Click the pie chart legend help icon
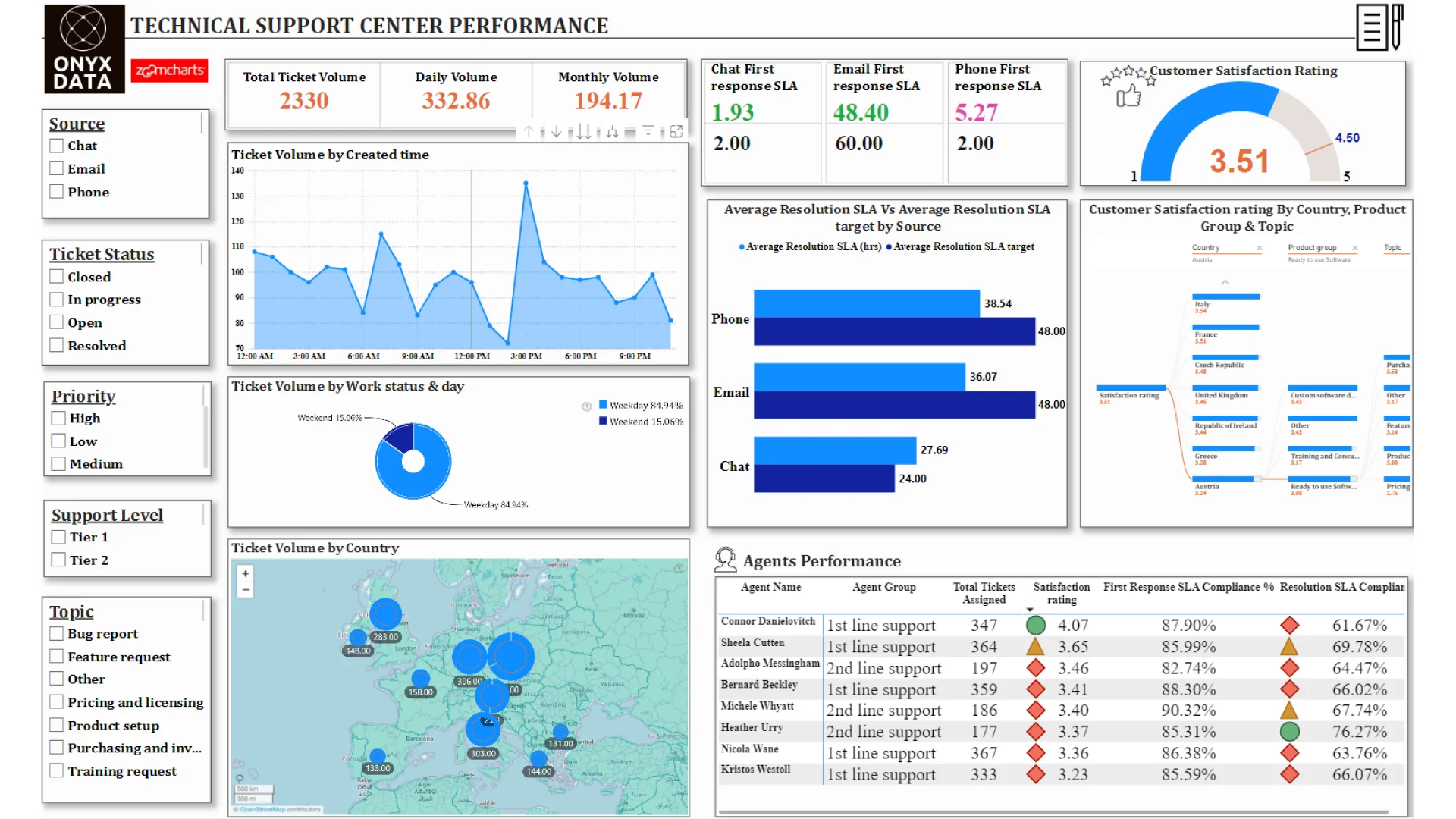Viewport: 1456px width, 819px height. 586,406
